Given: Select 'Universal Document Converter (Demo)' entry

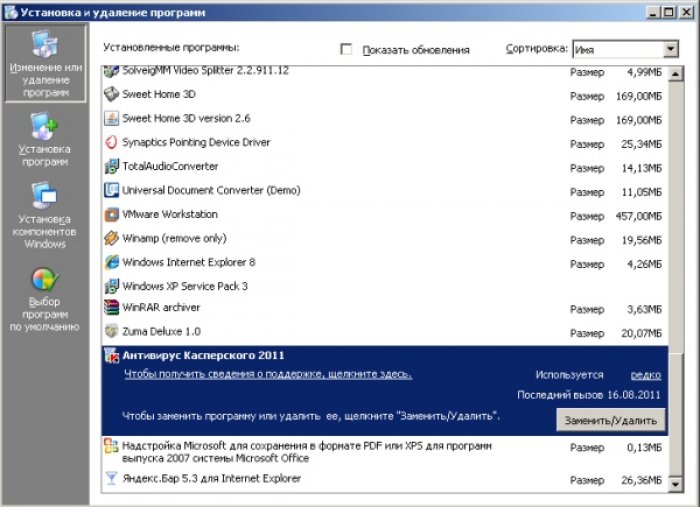Looking at the screenshot, I should pos(385,191).
